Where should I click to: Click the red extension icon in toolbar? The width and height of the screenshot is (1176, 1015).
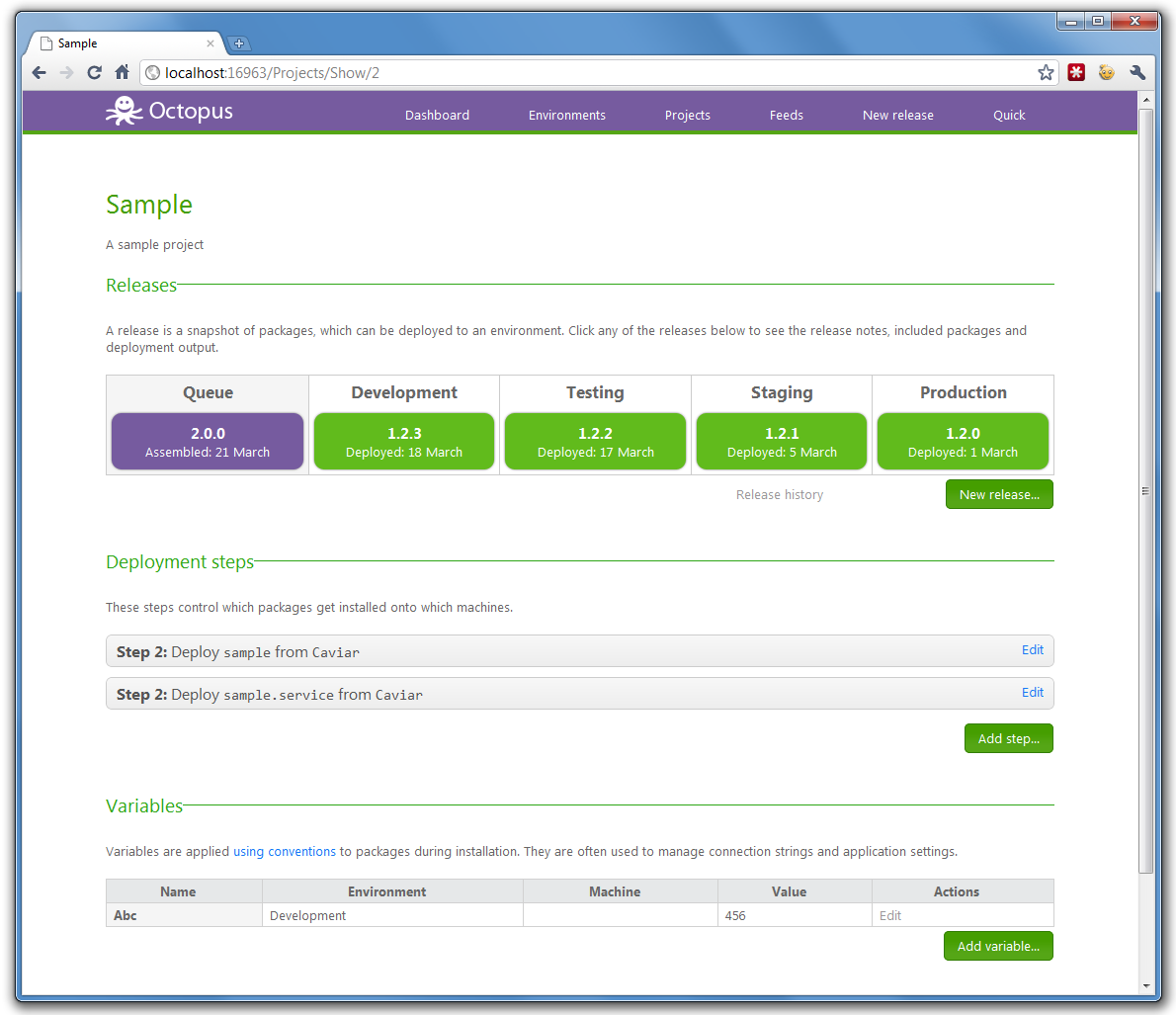1076,73
